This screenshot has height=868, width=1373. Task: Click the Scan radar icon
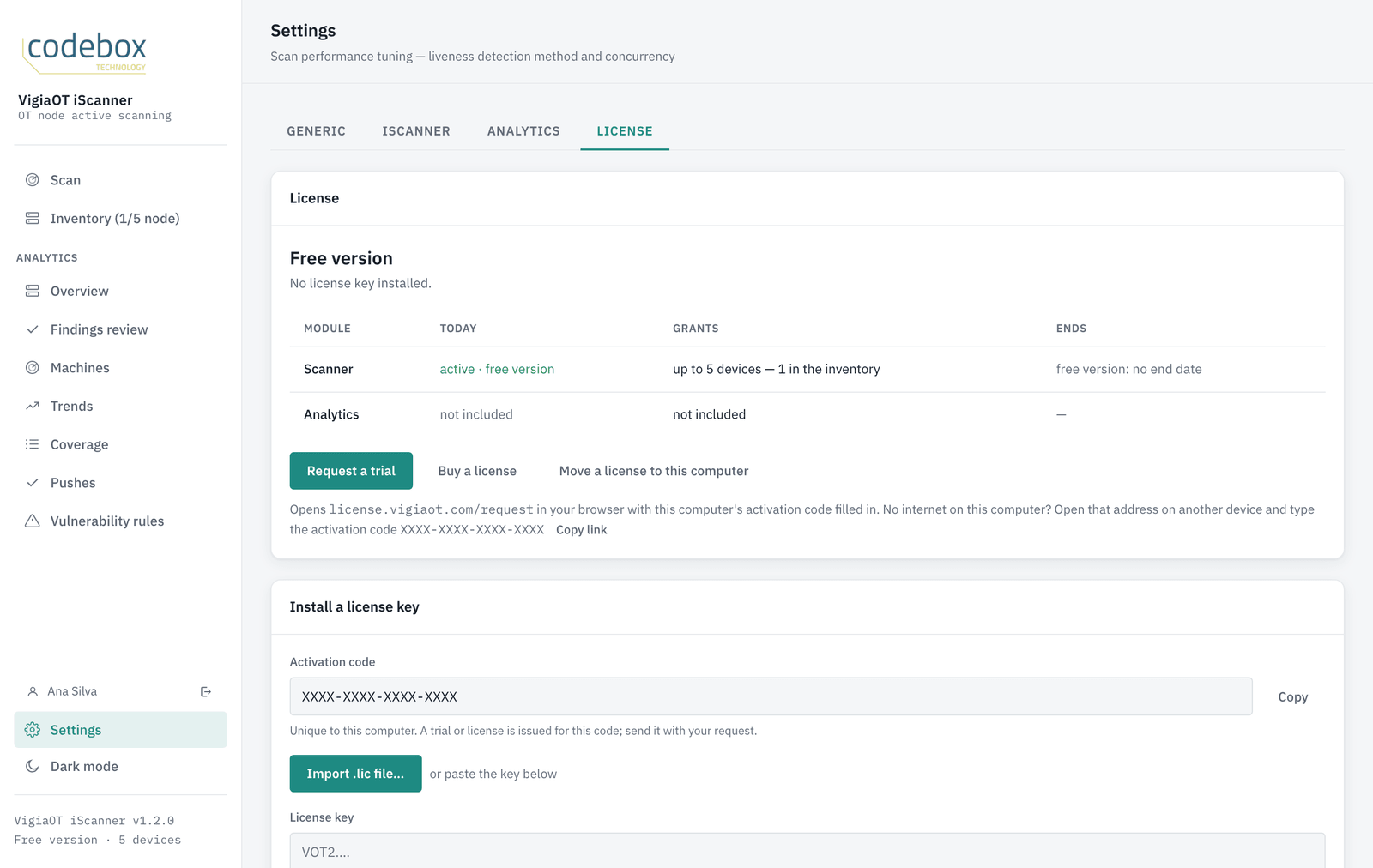(x=33, y=180)
